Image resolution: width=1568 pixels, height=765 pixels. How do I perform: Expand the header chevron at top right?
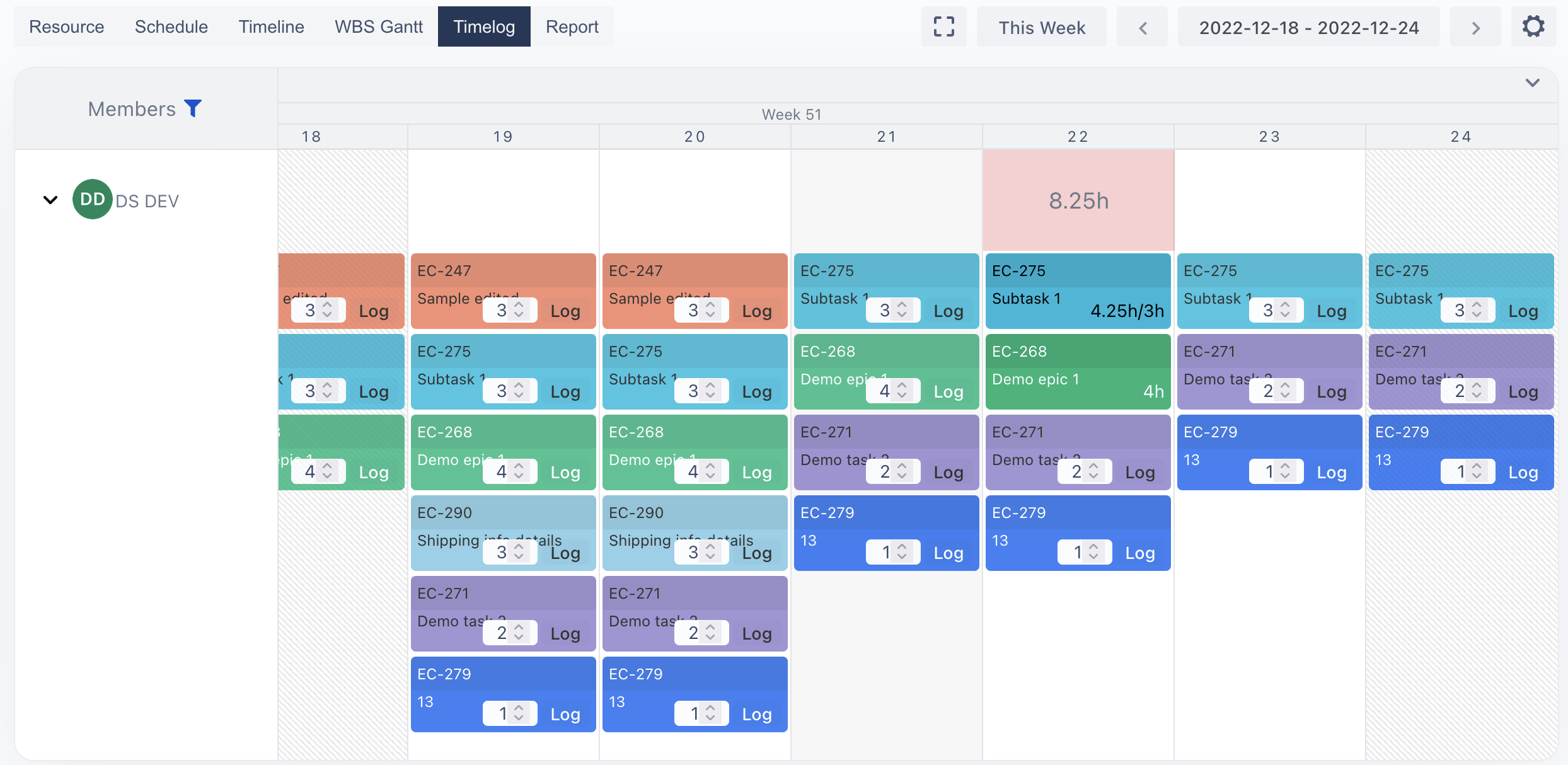pos(1533,83)
